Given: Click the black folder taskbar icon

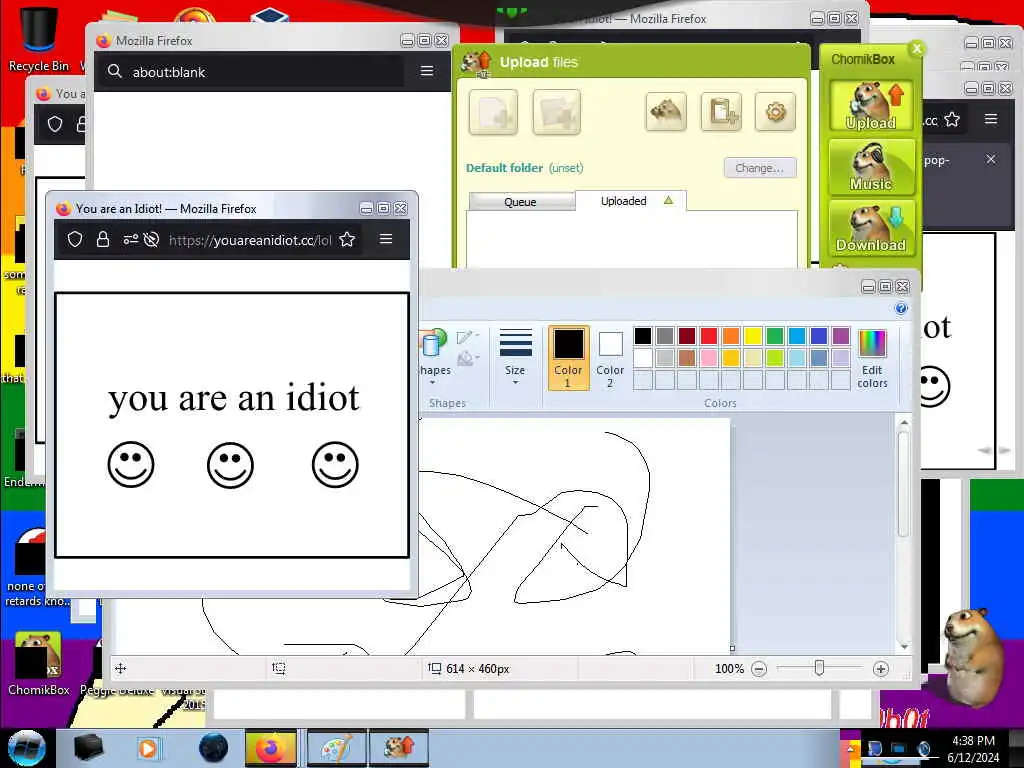Looking at the screenshot, I should point(89,748).
